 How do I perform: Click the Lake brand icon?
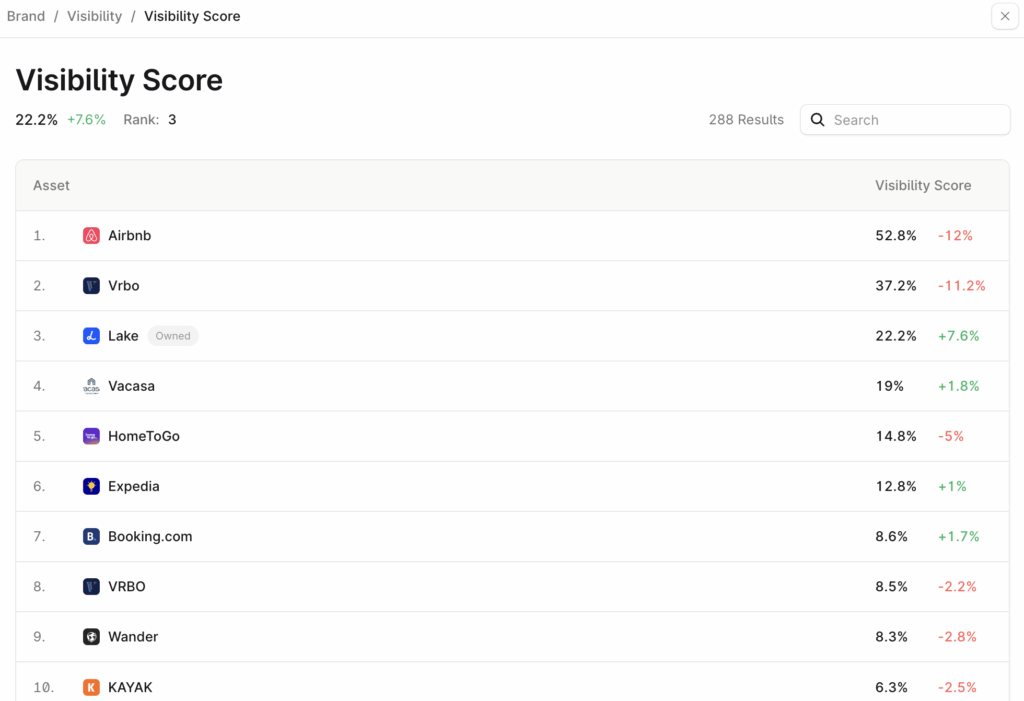(x=91, y=336)
